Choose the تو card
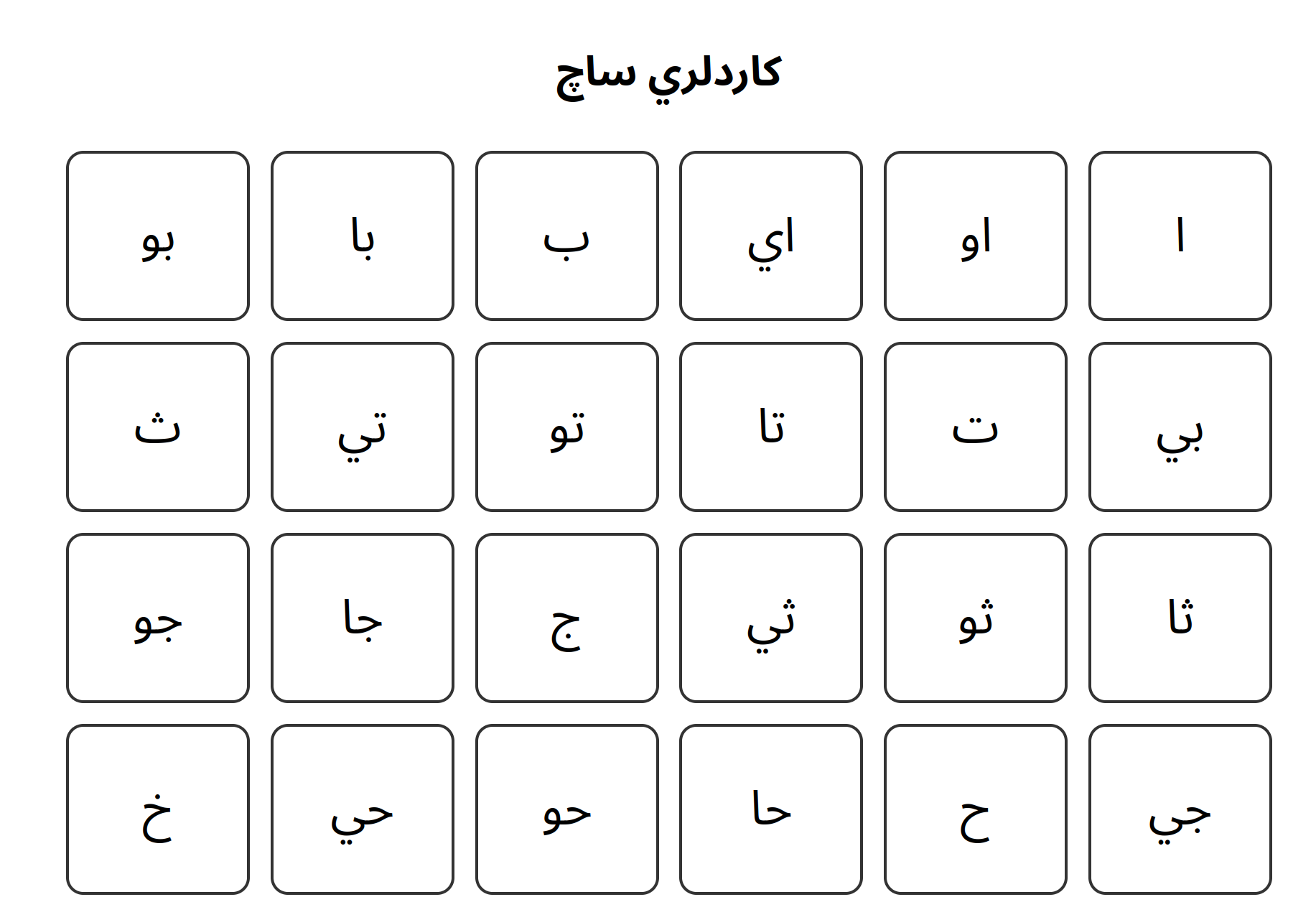This screenshot has height=897, width=1316. [x=566, y=427]
